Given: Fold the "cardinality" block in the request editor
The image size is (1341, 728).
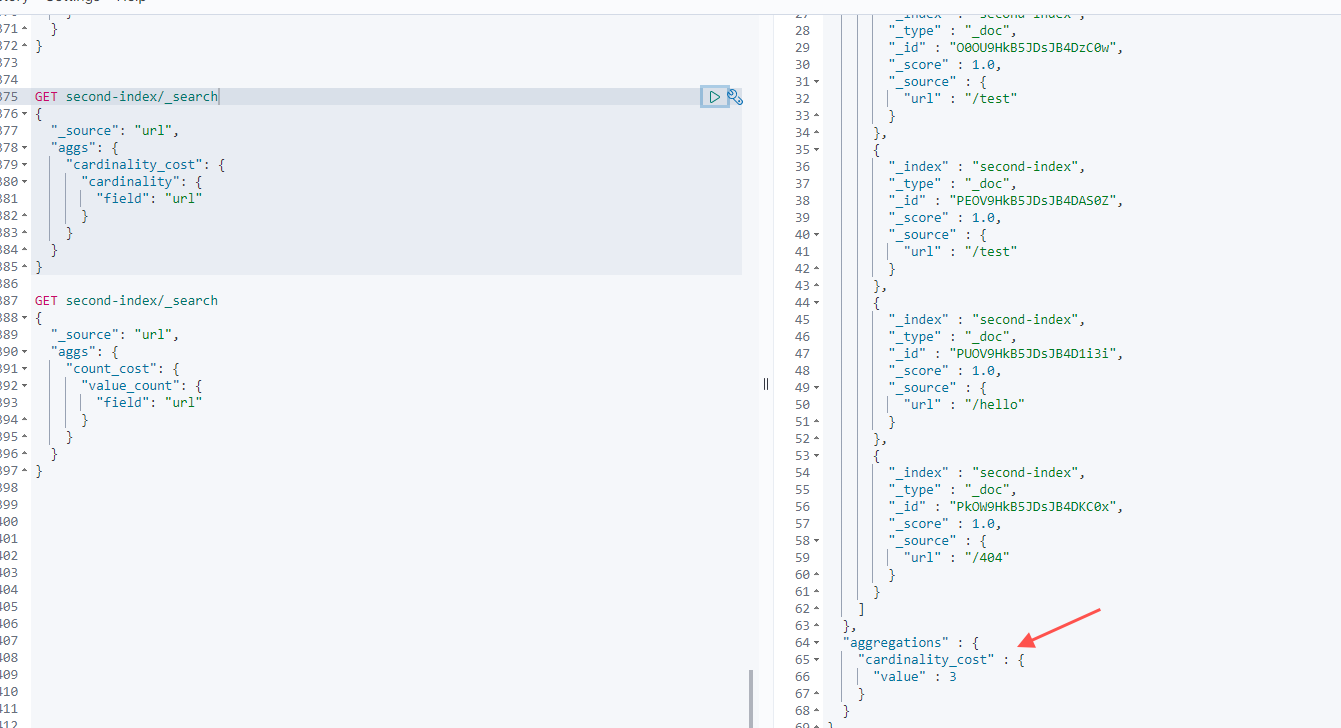Looking at the screenshot, I should coord(25,182).
